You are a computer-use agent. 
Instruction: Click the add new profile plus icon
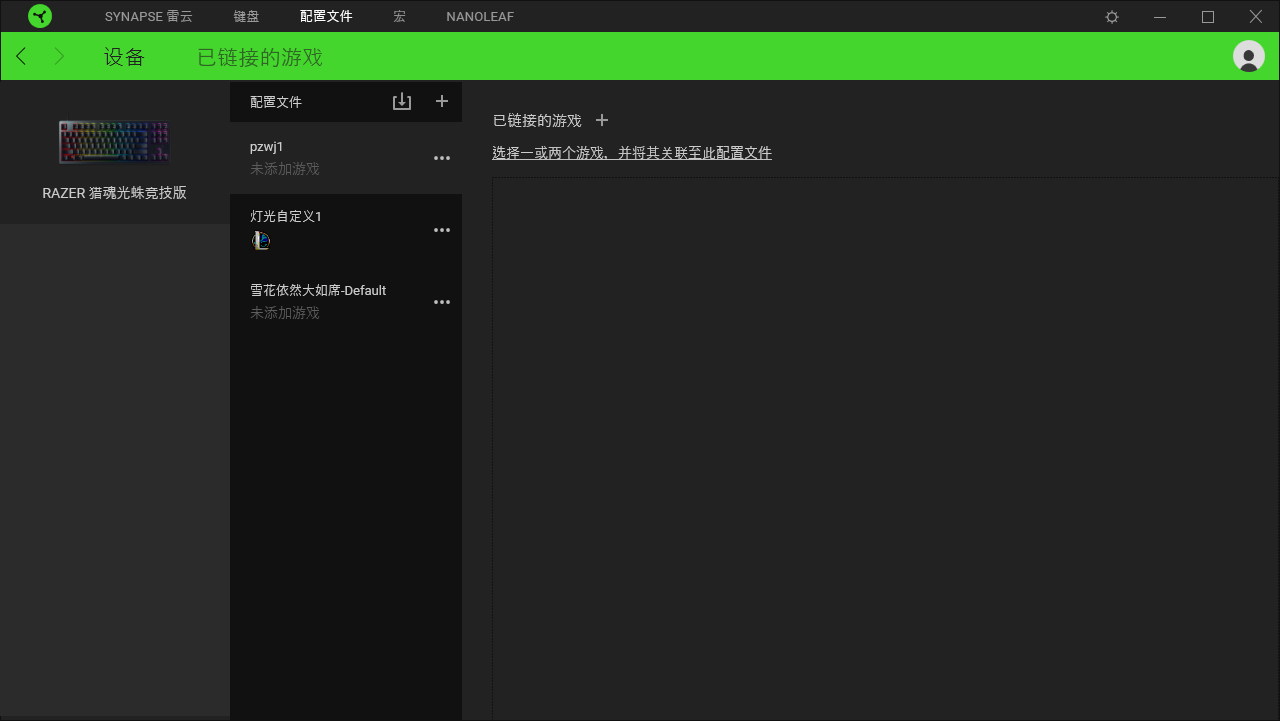click(442, 101)
